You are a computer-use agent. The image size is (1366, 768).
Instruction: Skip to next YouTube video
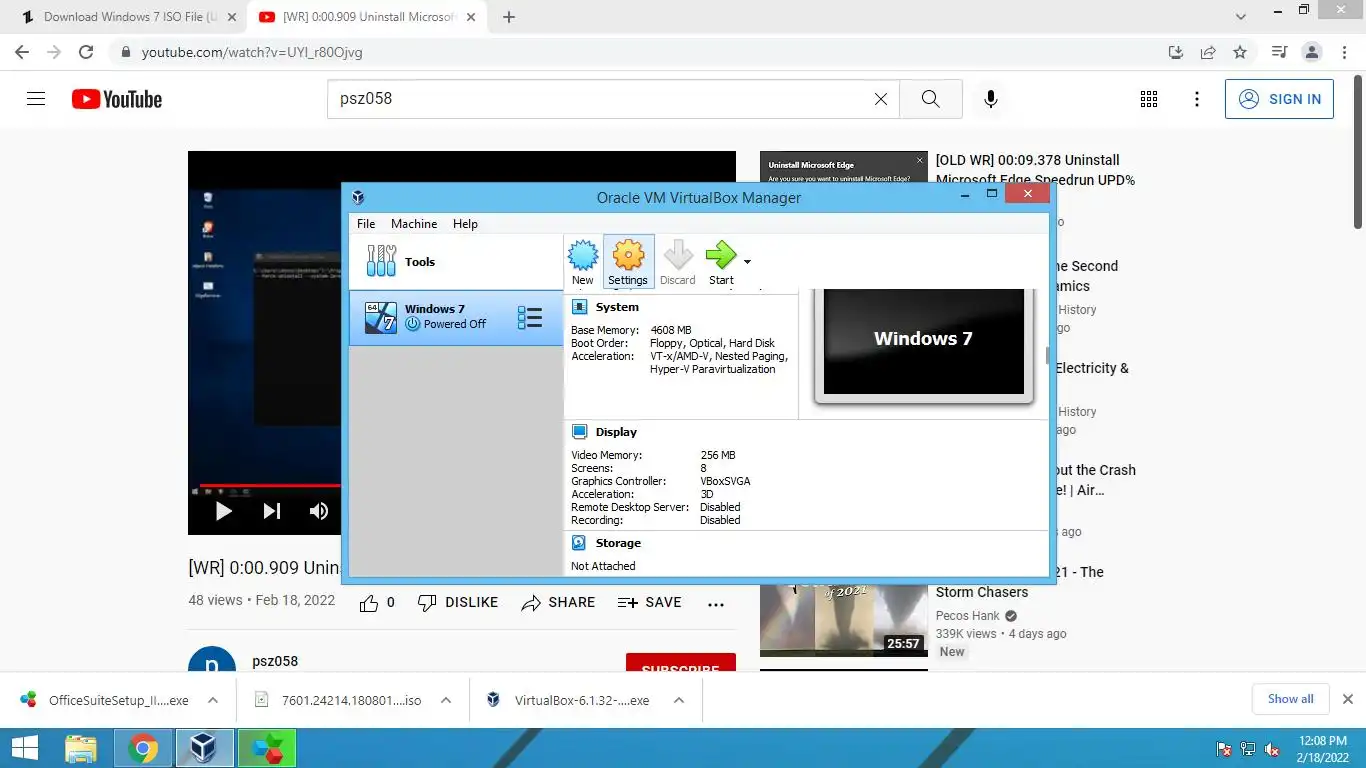point(272,511)
